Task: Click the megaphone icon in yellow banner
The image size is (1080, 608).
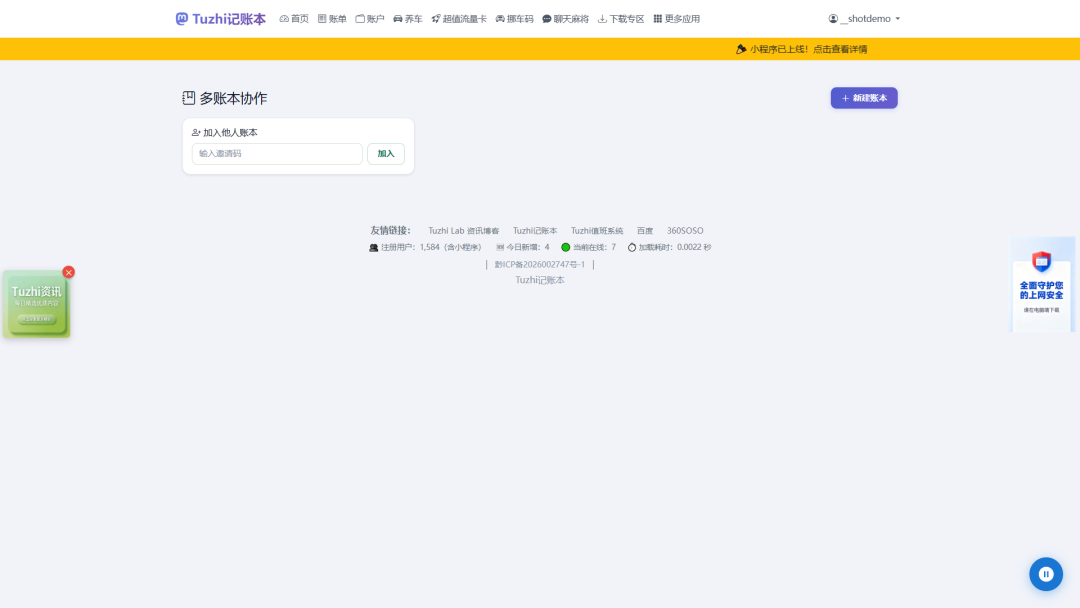Action: pos(741,49)
